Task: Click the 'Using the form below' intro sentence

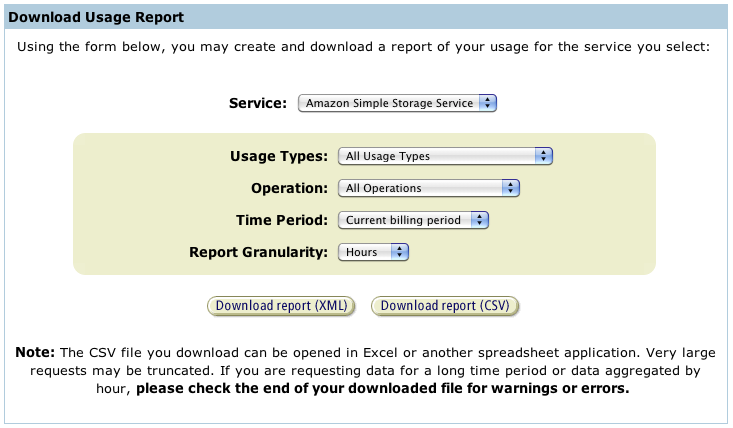Action: pos(363,47)
